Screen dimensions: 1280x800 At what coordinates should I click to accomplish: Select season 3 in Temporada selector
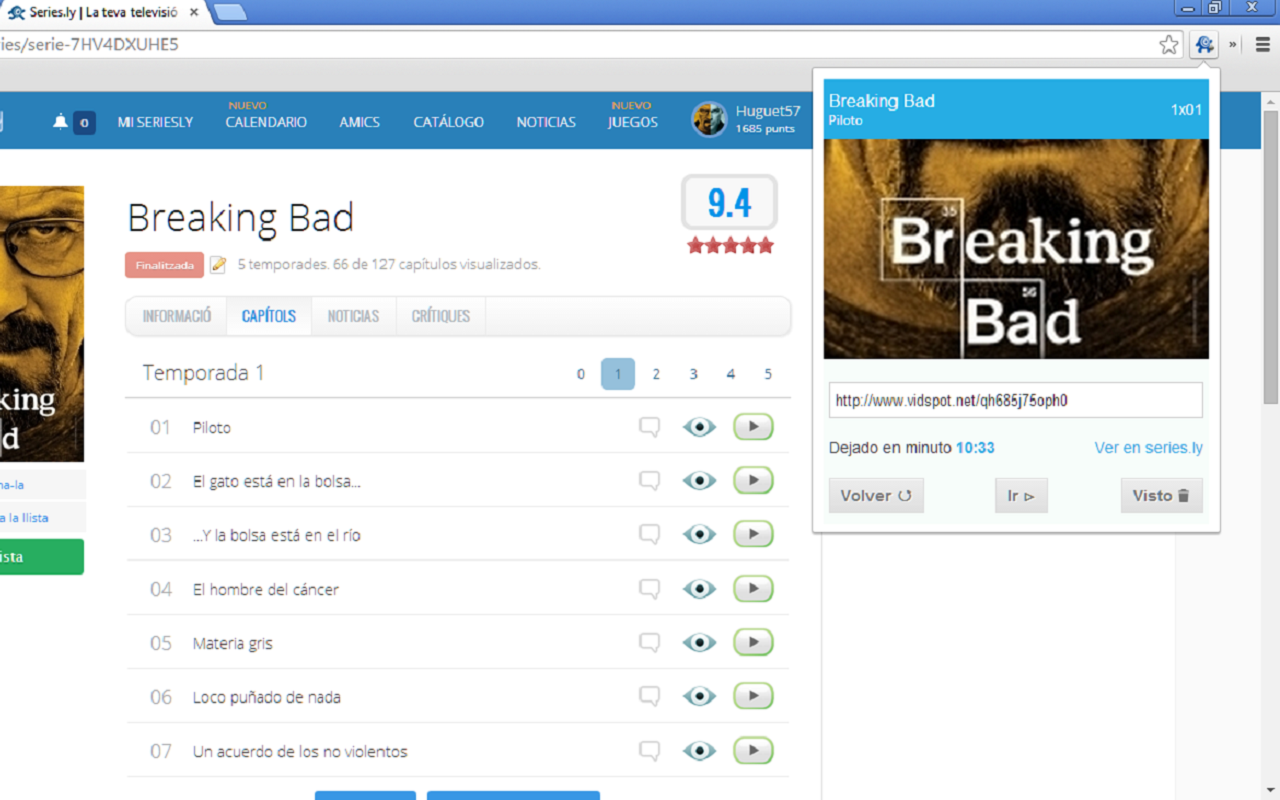[693, 374]
